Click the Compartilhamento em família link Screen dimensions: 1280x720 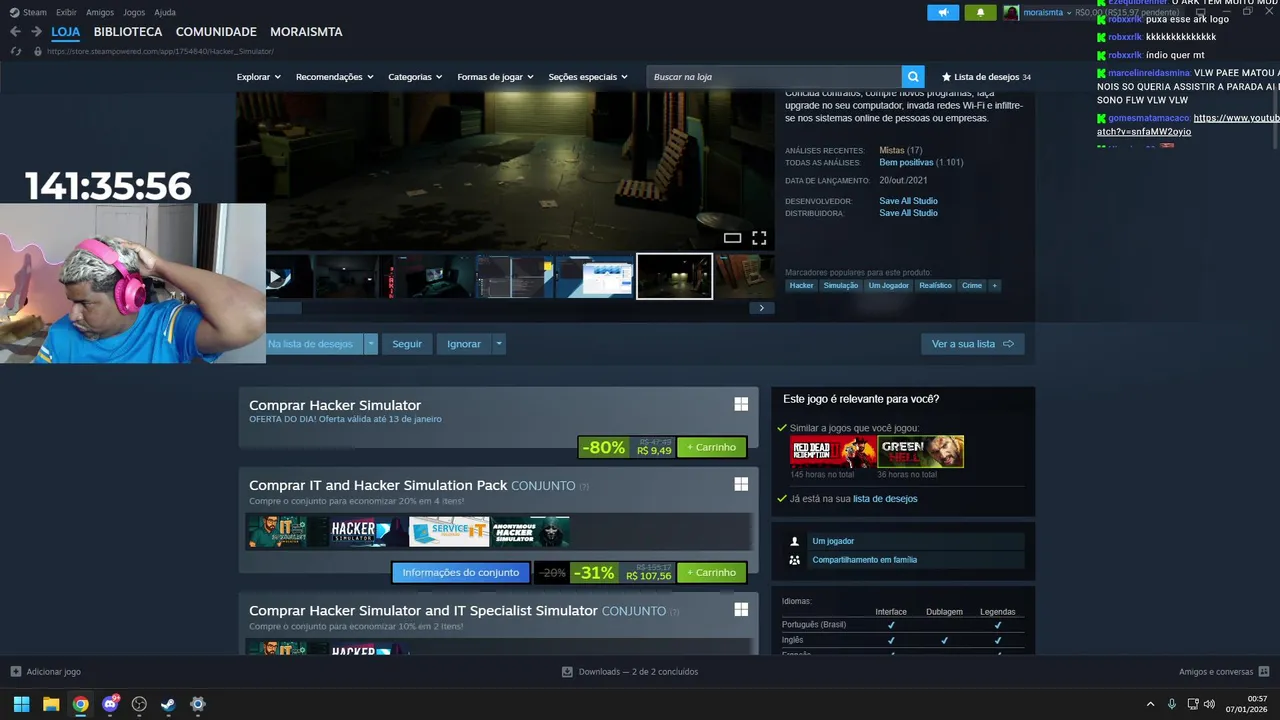864,560
